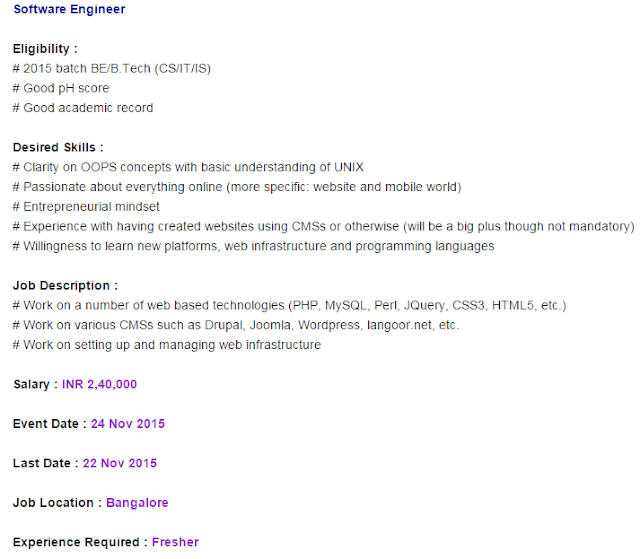Click the Fresher experience value
640x559 pixels.
(x=175, y=542)
